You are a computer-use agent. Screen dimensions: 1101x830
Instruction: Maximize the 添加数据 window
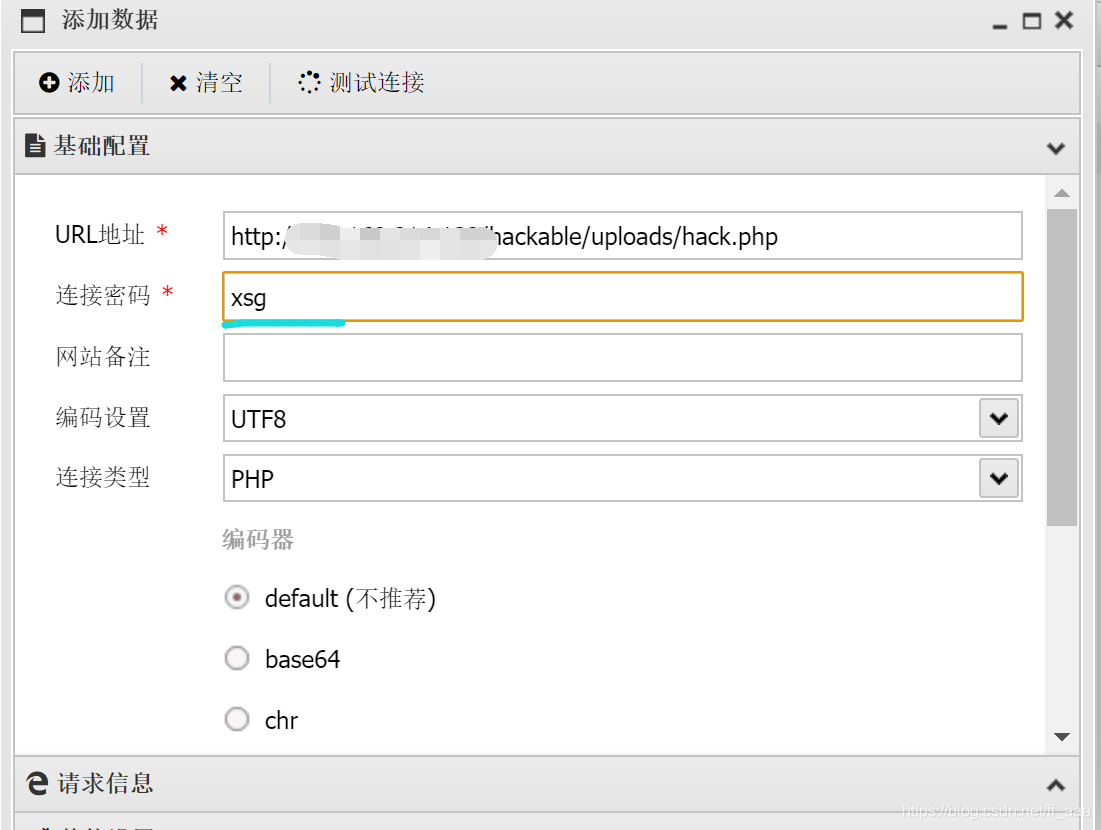(x=1031, y=21)
